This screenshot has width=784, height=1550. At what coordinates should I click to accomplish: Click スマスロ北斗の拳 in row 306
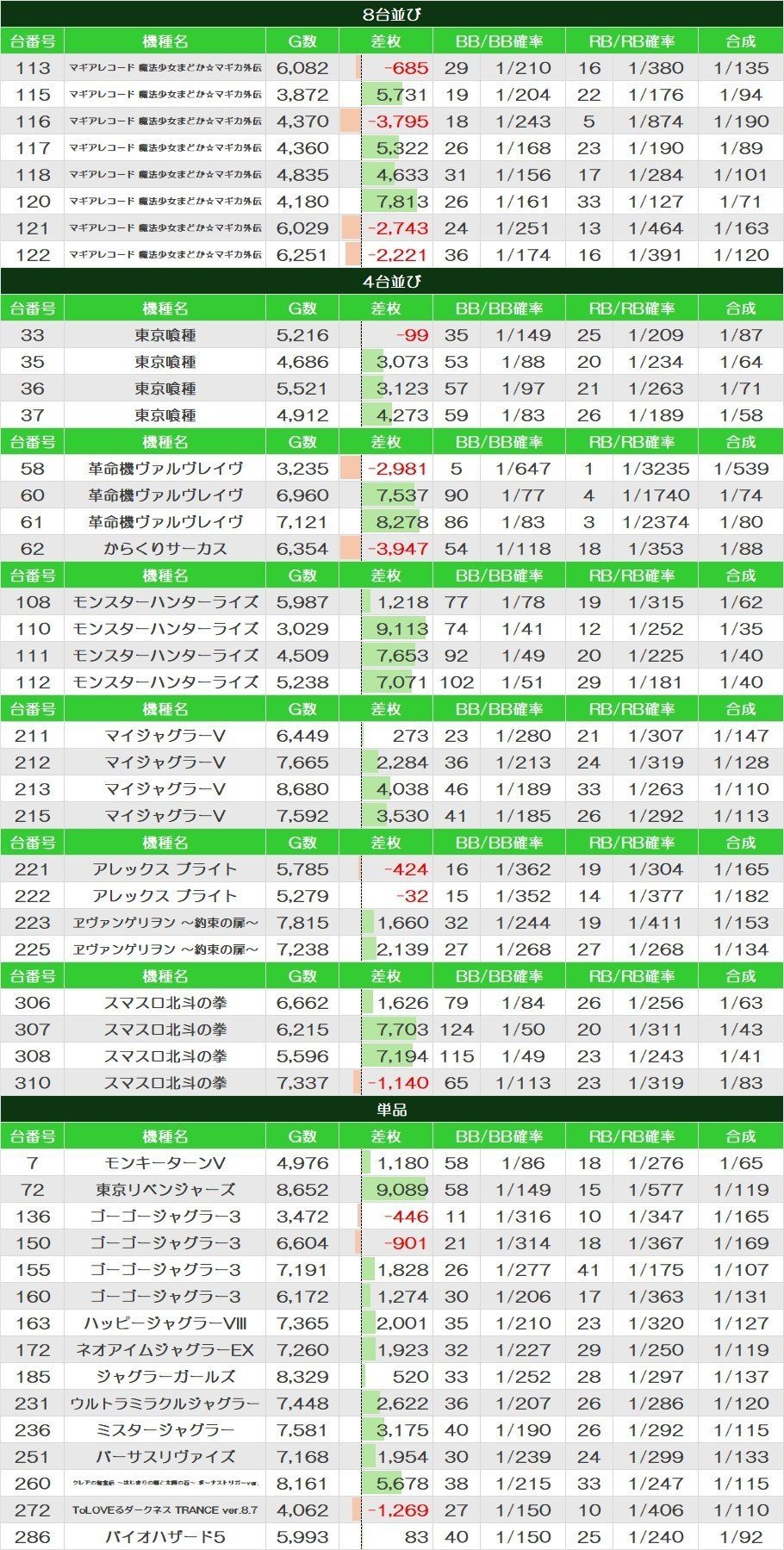165,1003
